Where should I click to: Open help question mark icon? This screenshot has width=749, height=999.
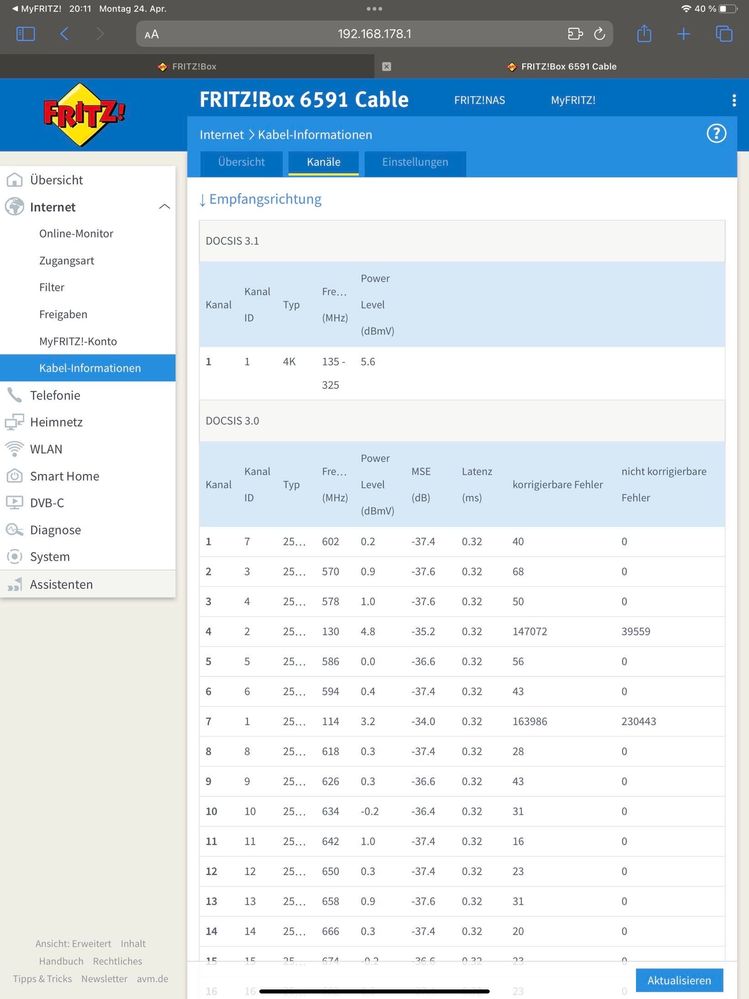click(x=717, y=134)
